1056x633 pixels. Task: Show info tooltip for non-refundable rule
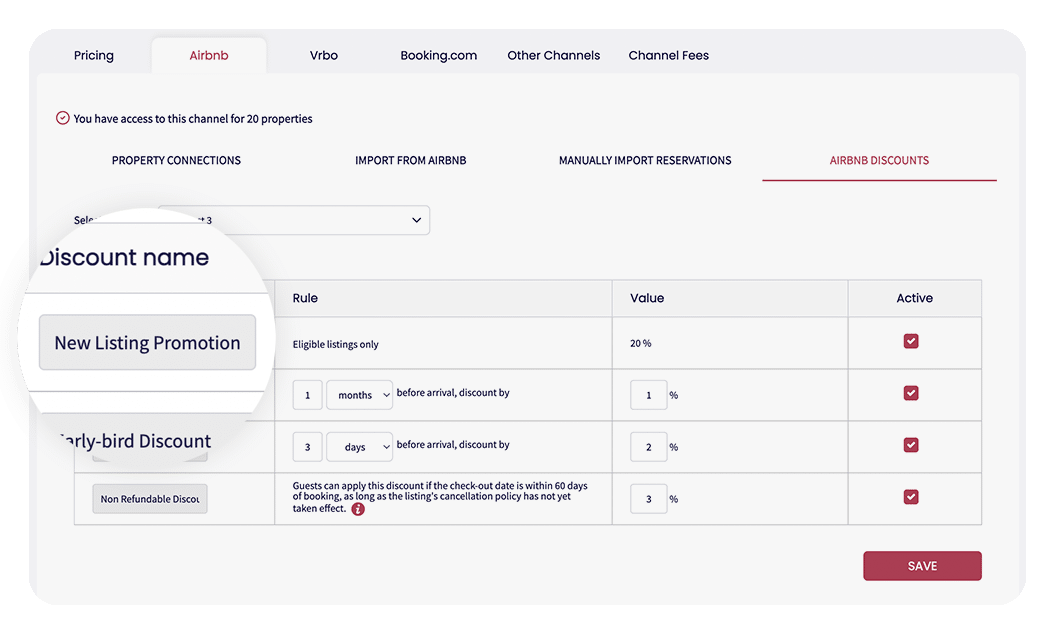pyautogui.click(x=358, y=509)
